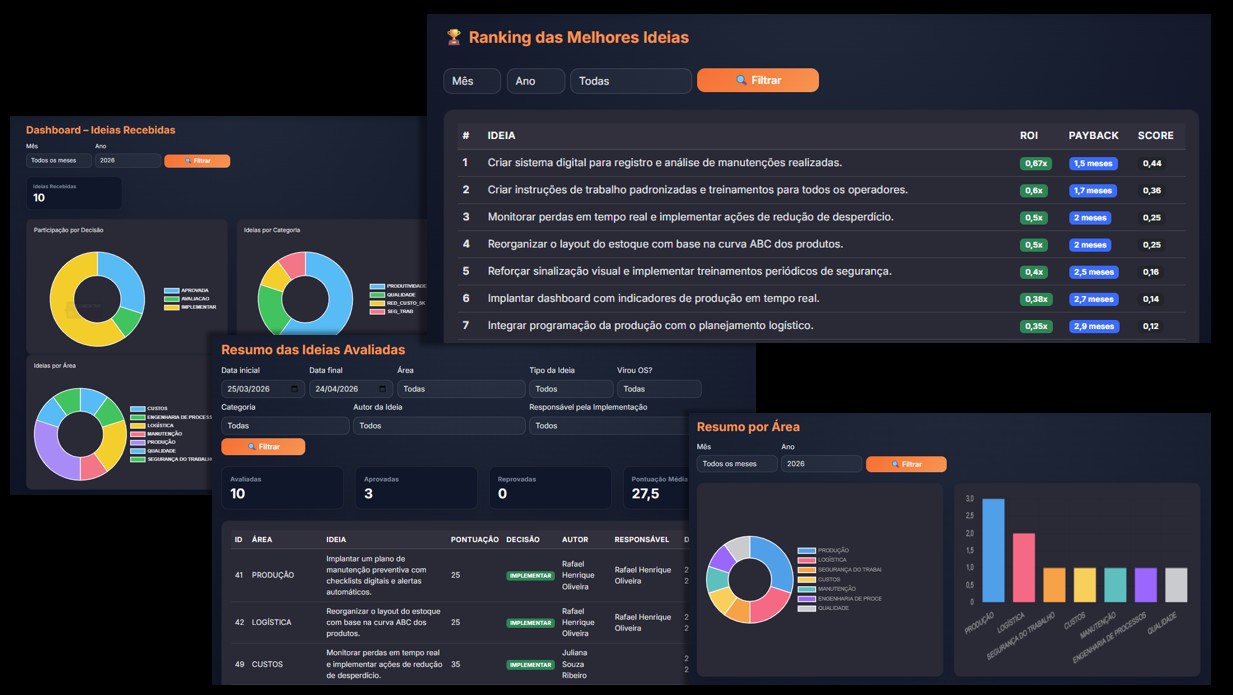This screenshot has height=695, width=1233.
Task: Toggle APROVADA legend swatch in decision chart
Action: [x=172, y=291]
